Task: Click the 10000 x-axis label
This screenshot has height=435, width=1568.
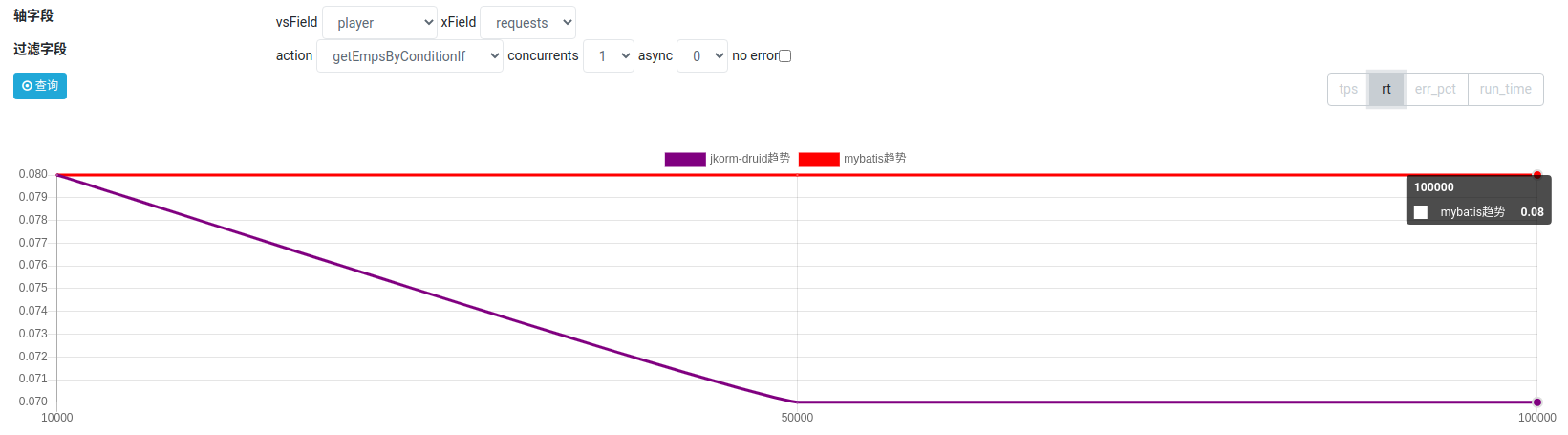Action: (57, 418)
